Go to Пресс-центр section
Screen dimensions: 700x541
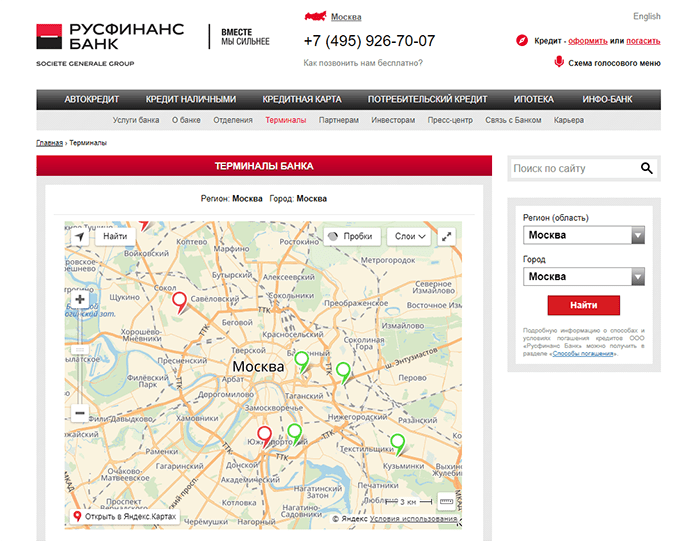click(450, 120)
